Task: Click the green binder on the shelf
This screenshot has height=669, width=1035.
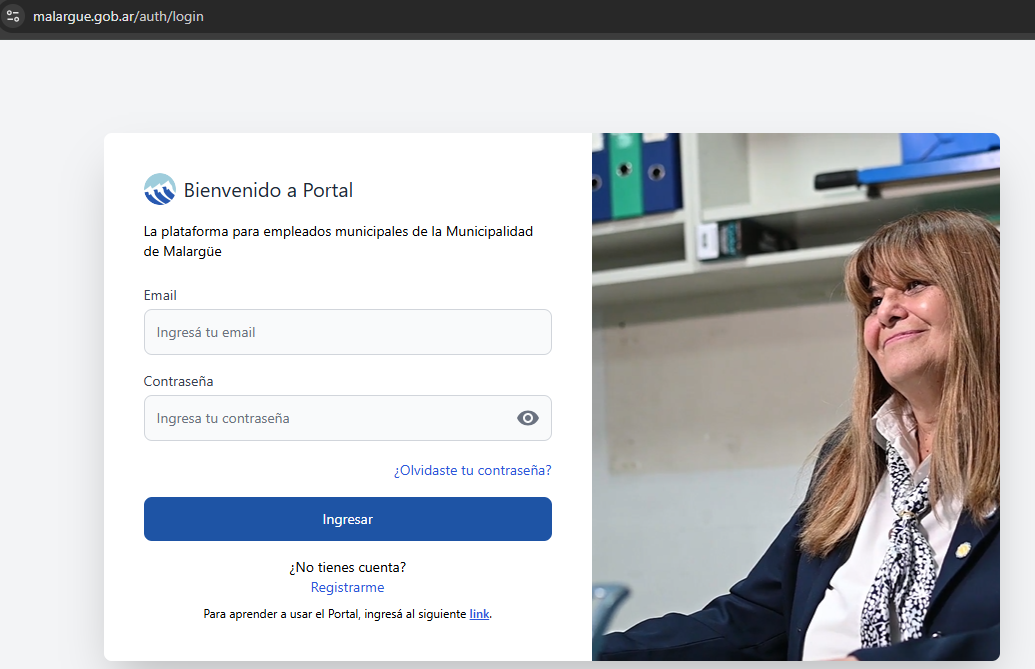Action: tap(627, 175)
